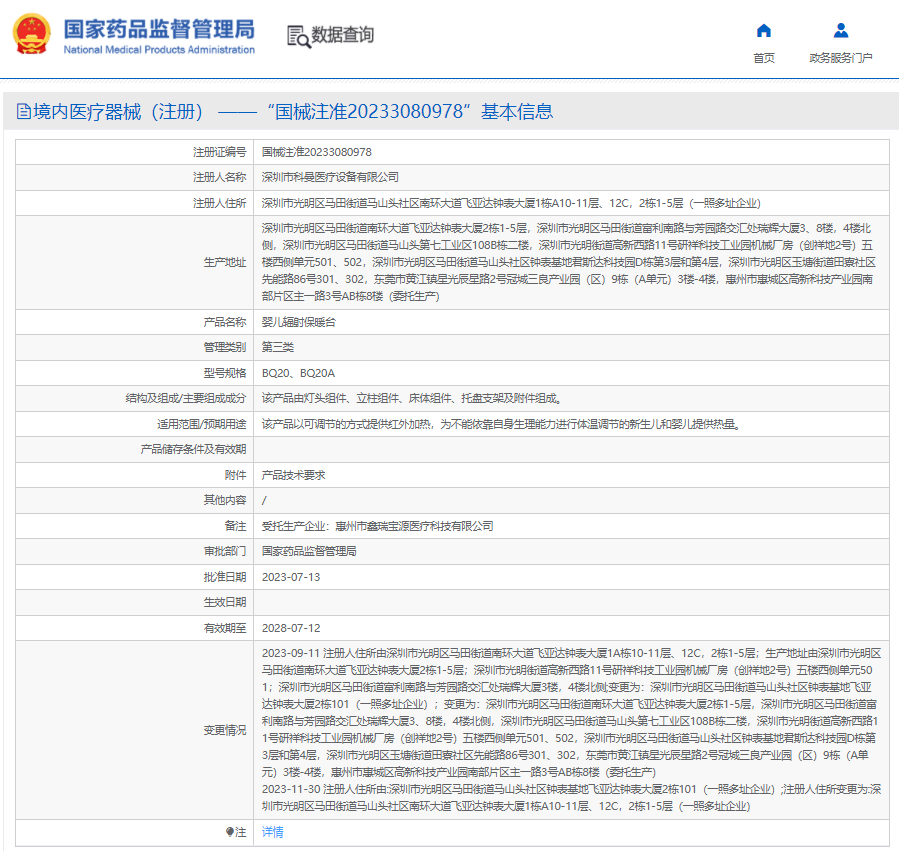Screen dimensions: 899x851
Task: Select the 批准日期 row label
Action: click(225, 577)
